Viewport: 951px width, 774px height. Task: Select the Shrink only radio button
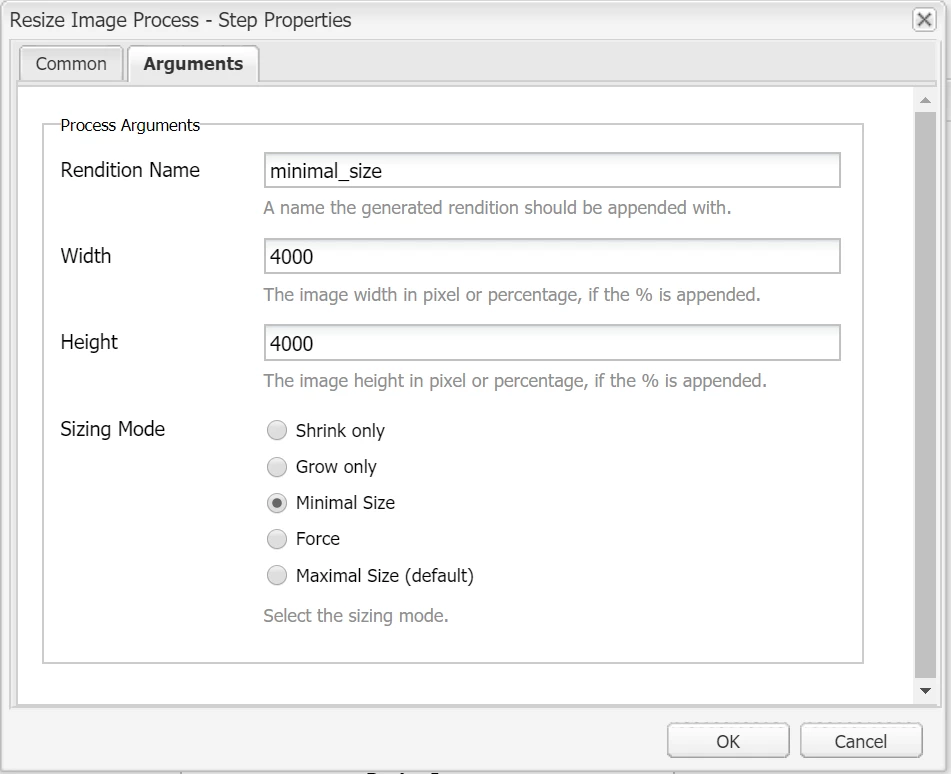(x=277, y=431)
